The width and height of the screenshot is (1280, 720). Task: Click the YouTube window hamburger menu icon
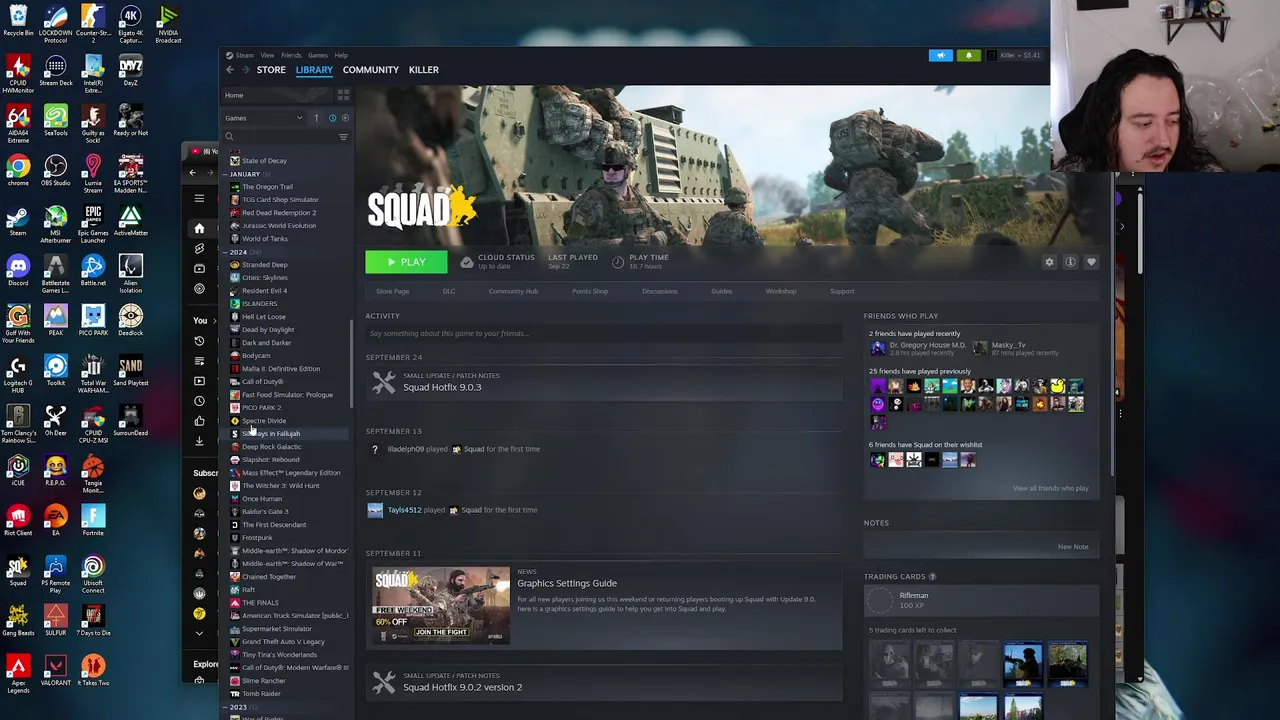(x=199, y=198)
